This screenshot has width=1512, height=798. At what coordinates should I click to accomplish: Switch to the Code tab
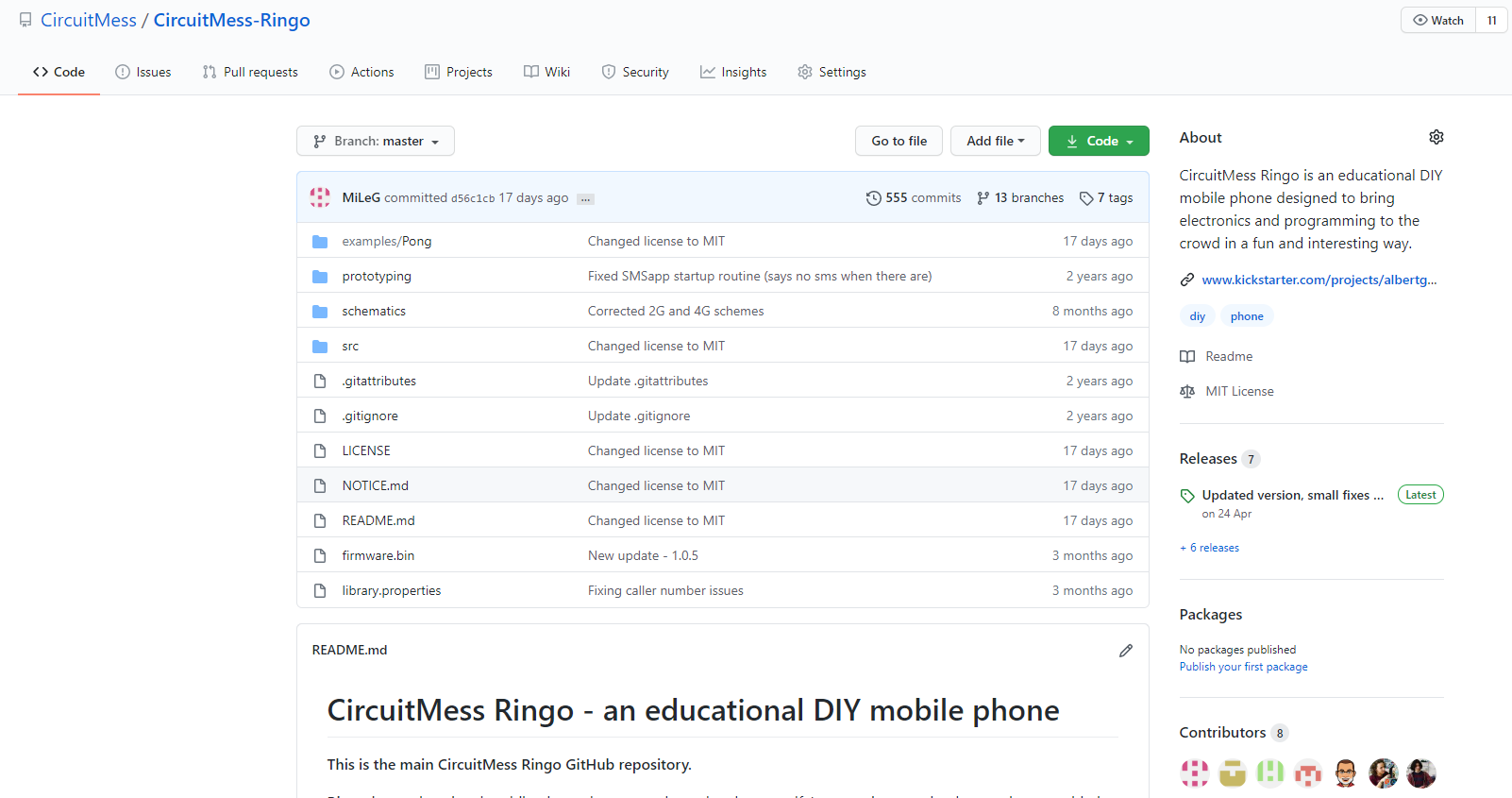click(x=59, y=72)
